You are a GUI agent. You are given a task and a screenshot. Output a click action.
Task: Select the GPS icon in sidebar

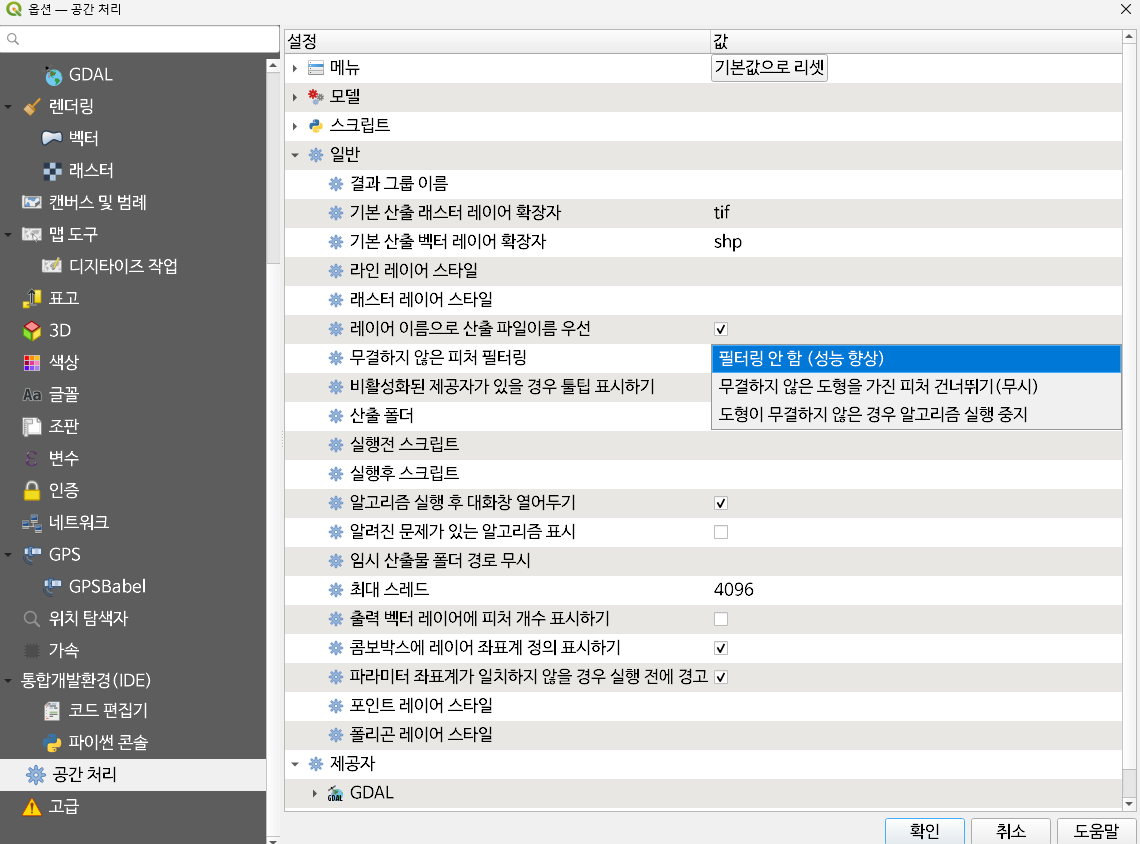(32, 555)
